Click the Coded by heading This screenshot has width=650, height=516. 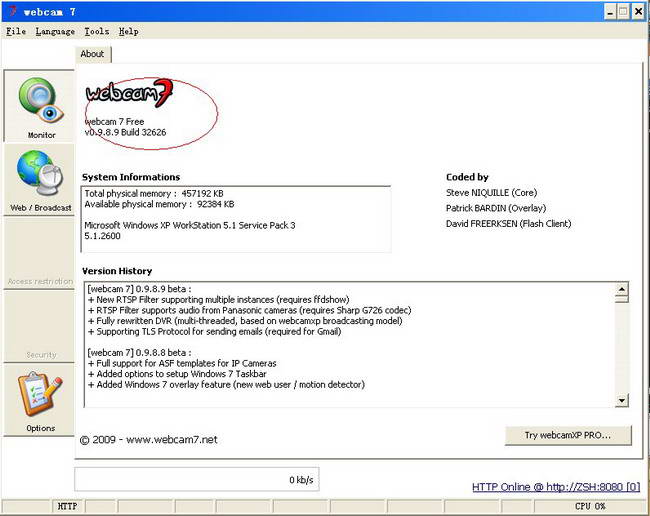pos(467,177)
